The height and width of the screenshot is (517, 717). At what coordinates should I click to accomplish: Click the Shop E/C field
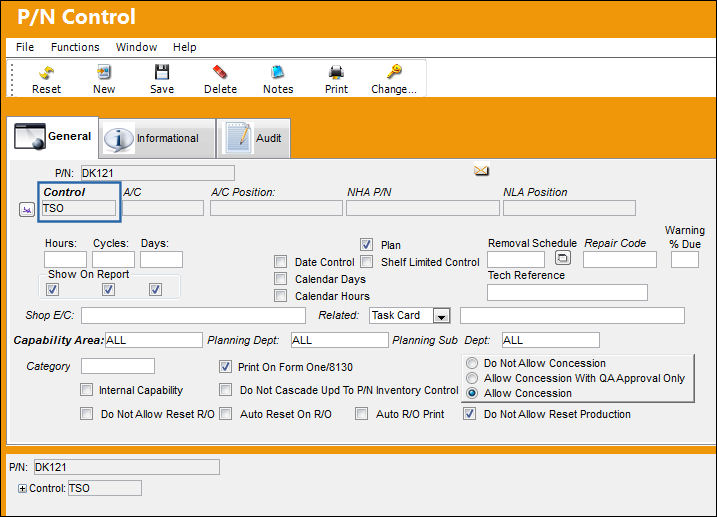[x=193, y=315]
